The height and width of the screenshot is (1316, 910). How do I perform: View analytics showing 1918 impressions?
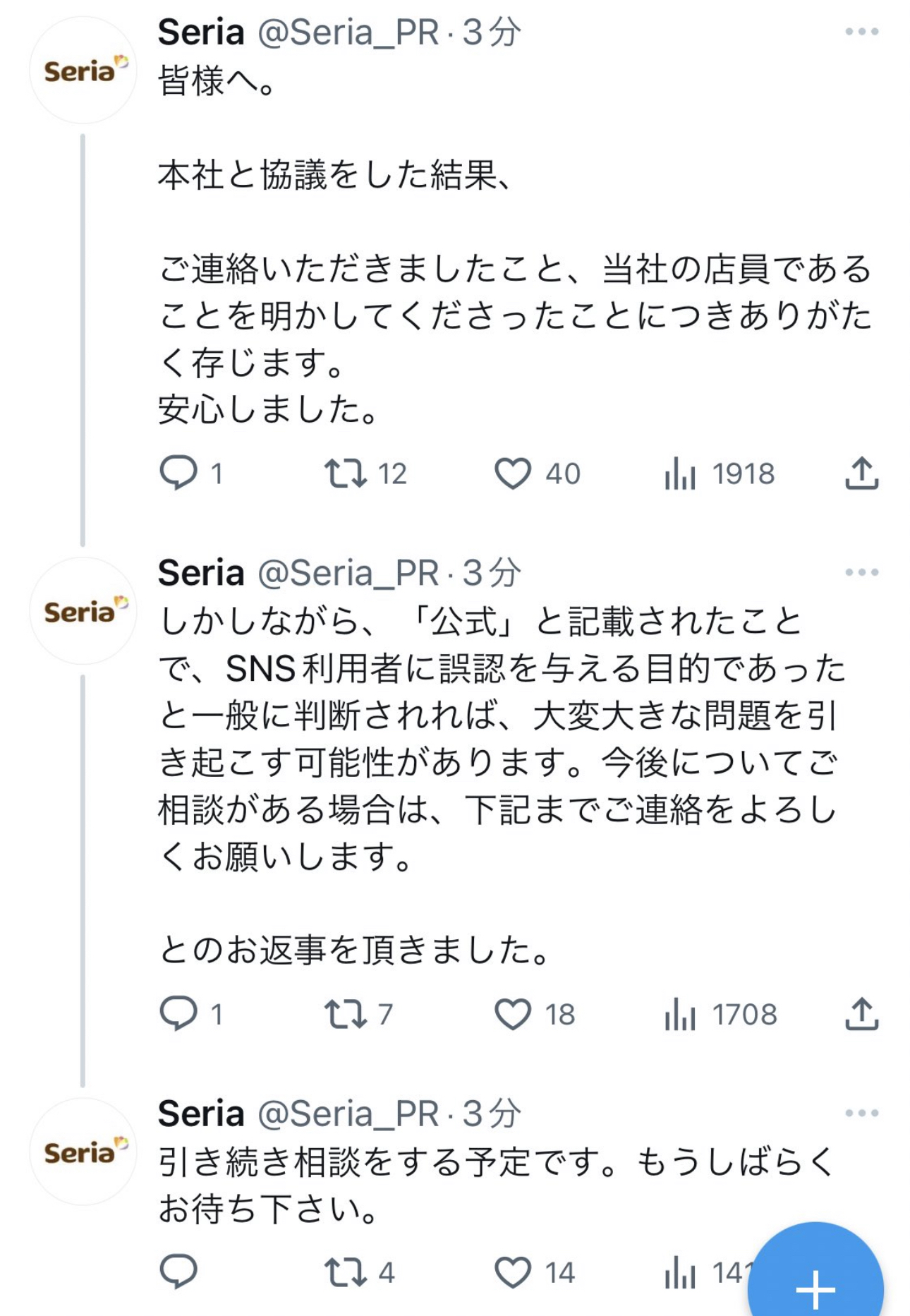[681, 473]
